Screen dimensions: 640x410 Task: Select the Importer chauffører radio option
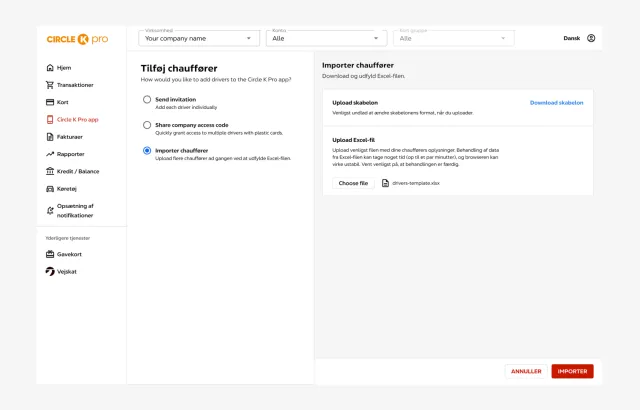point(147,151)
